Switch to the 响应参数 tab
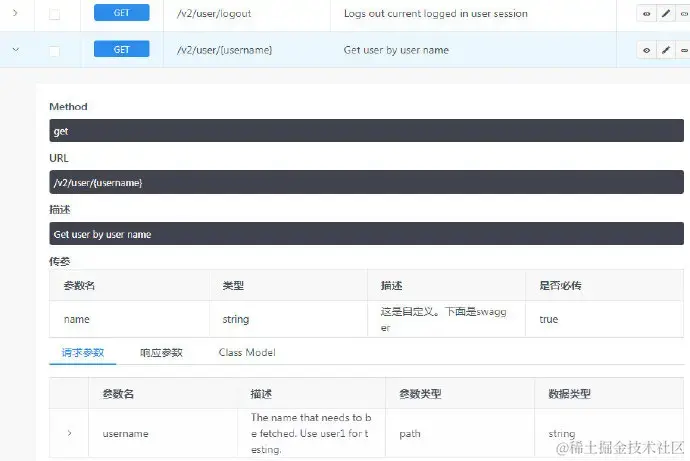 (161, 352)
